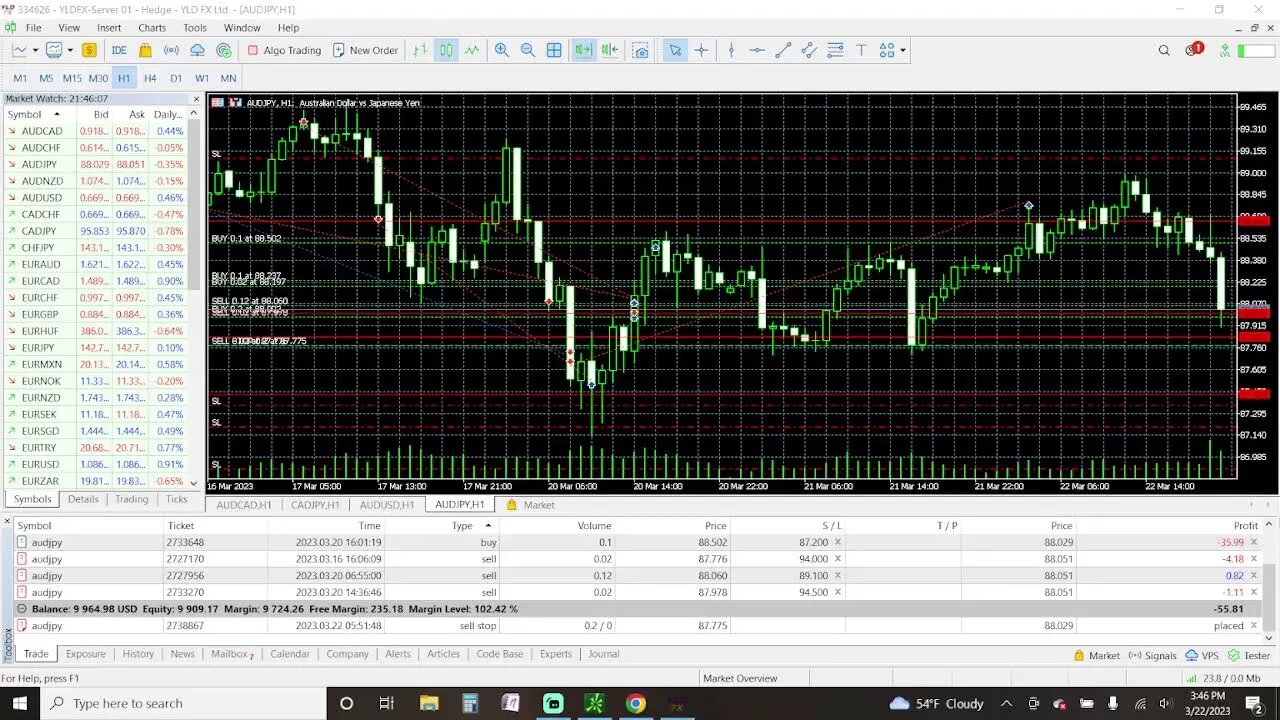Open the notifications icon with red badge
Screen dimensions: 1280x720
[x=1193, y=49]
